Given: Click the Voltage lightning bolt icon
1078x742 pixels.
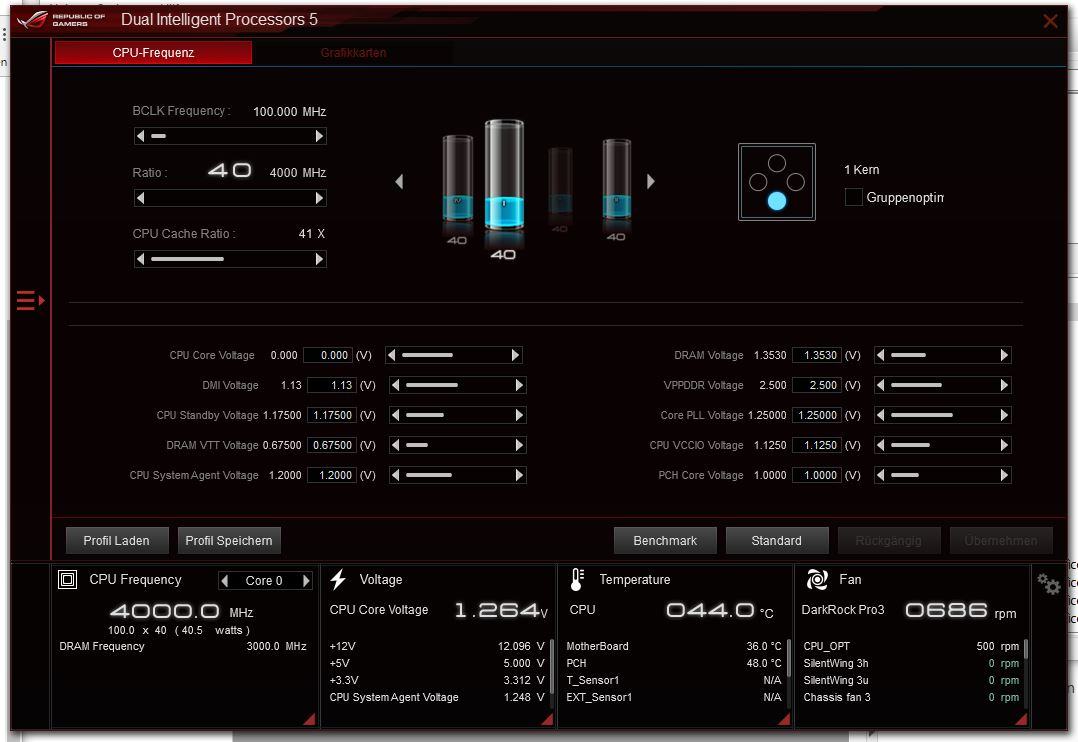Looking at the screenshot, I should pos(338,580).
